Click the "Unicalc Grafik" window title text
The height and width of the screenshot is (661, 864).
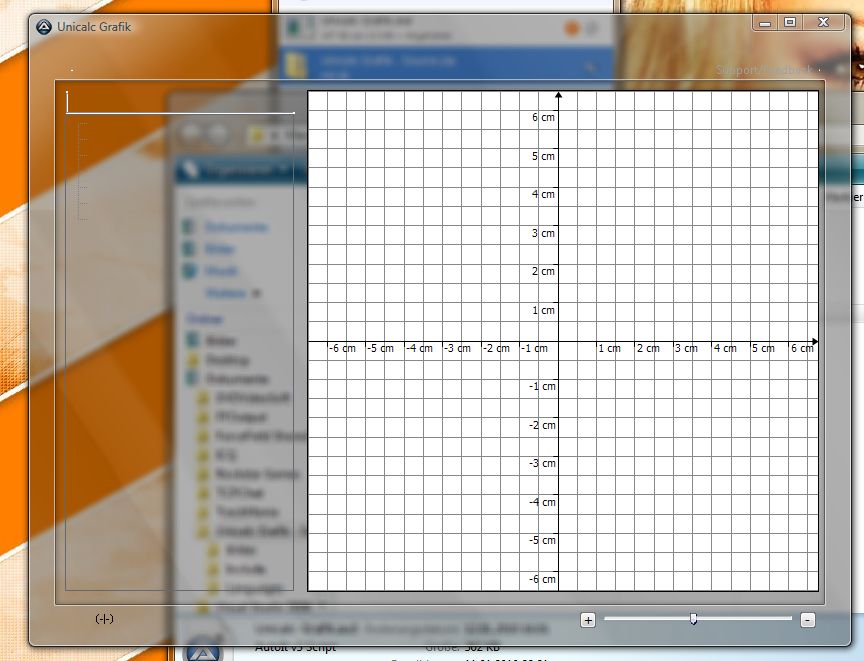point(95,27)
